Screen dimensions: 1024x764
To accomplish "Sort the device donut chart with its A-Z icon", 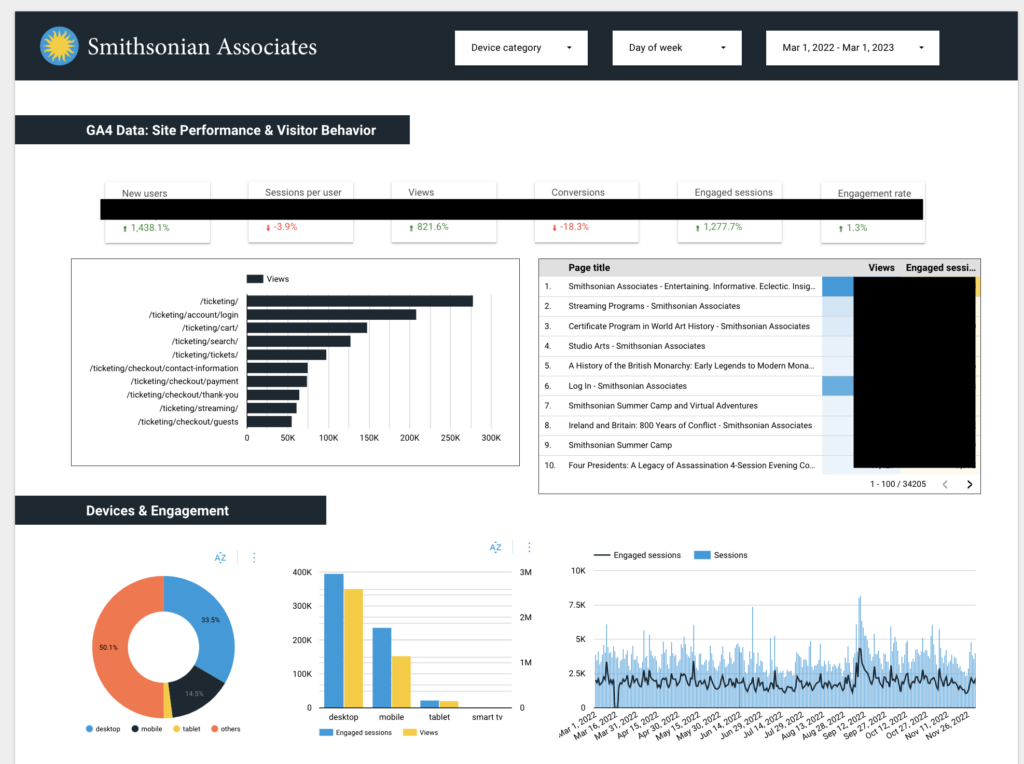I will tap(220, 557).
